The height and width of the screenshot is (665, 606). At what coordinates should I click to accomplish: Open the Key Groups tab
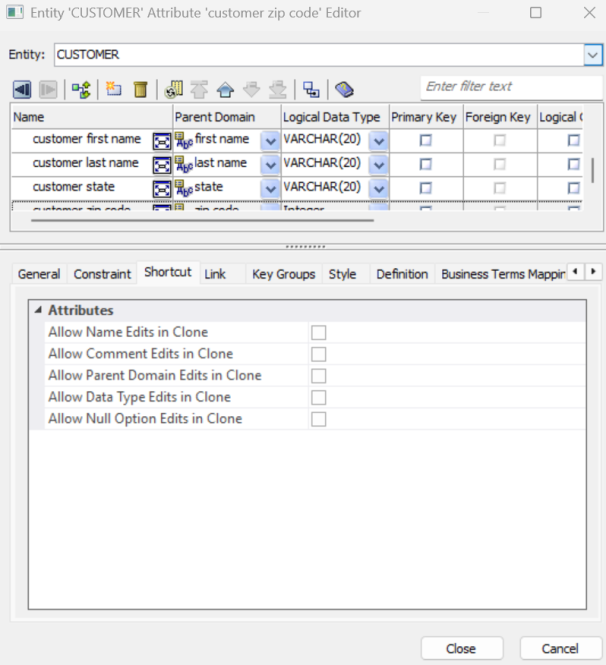point(283,274)
